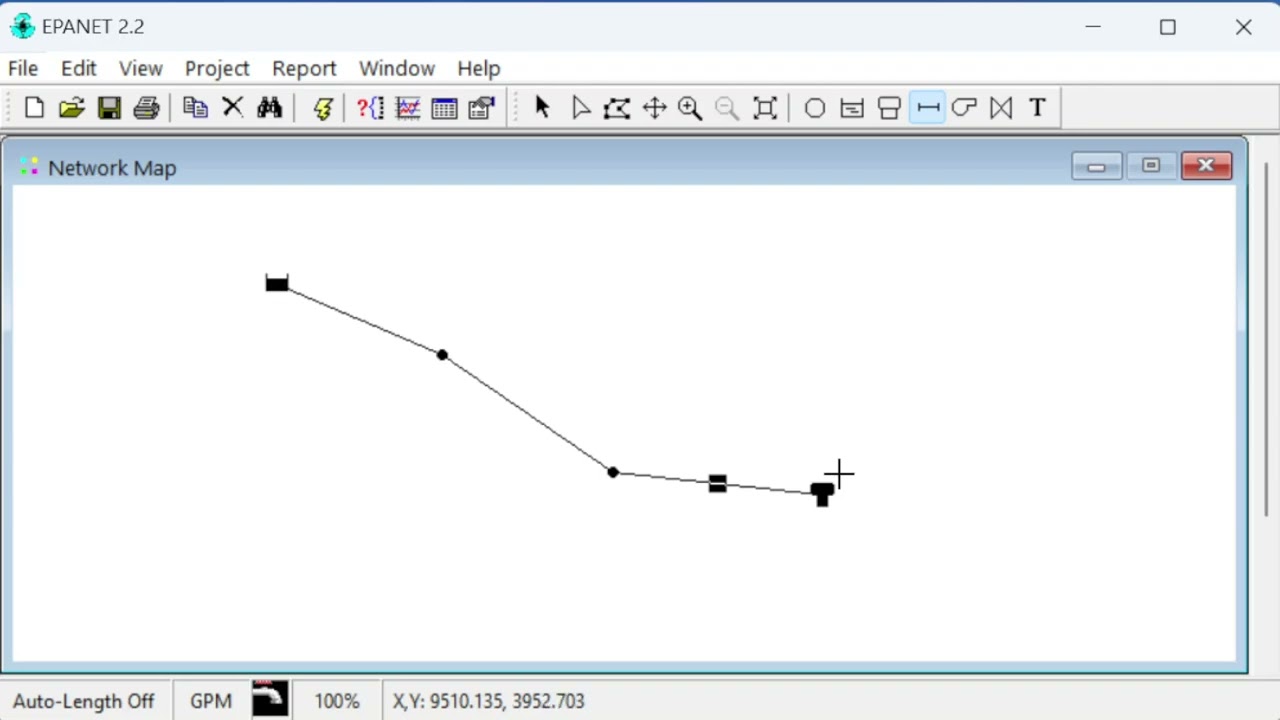
Task: Select the Add Junction circle tool
Action: point(815,108)
